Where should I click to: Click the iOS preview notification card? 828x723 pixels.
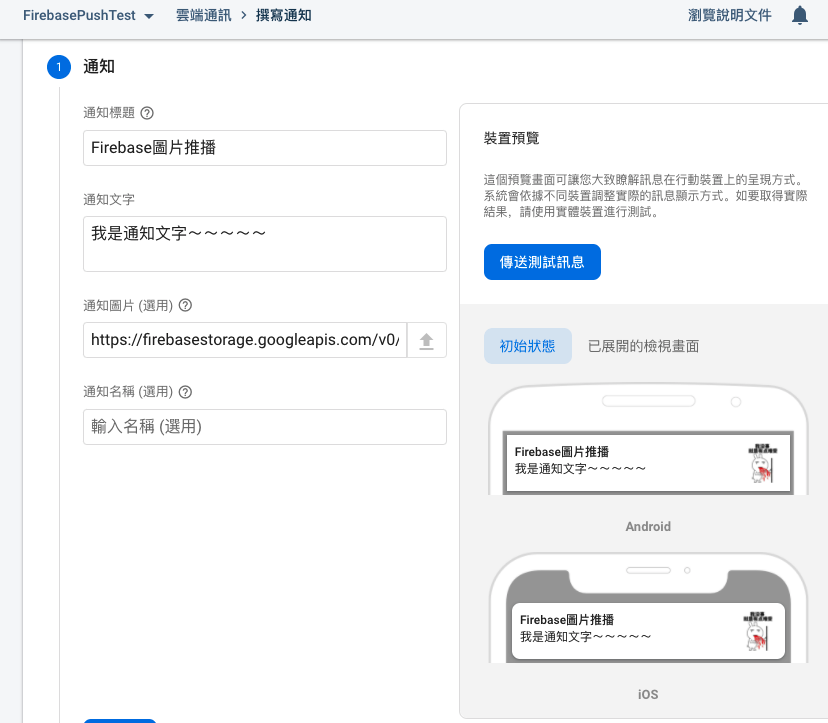pyautogui.click(x=648, y=631)
